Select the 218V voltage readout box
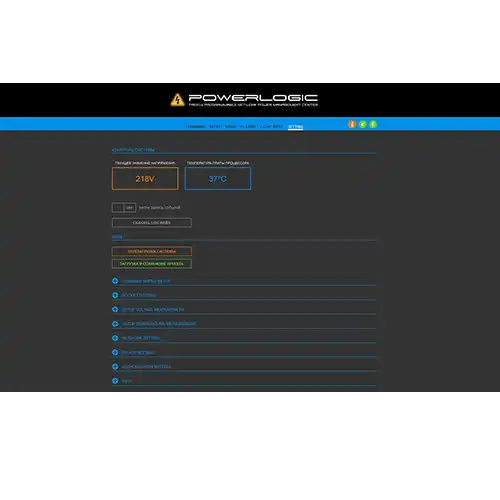500x500 pixels. pyautogui.click(x=145, y=179)
